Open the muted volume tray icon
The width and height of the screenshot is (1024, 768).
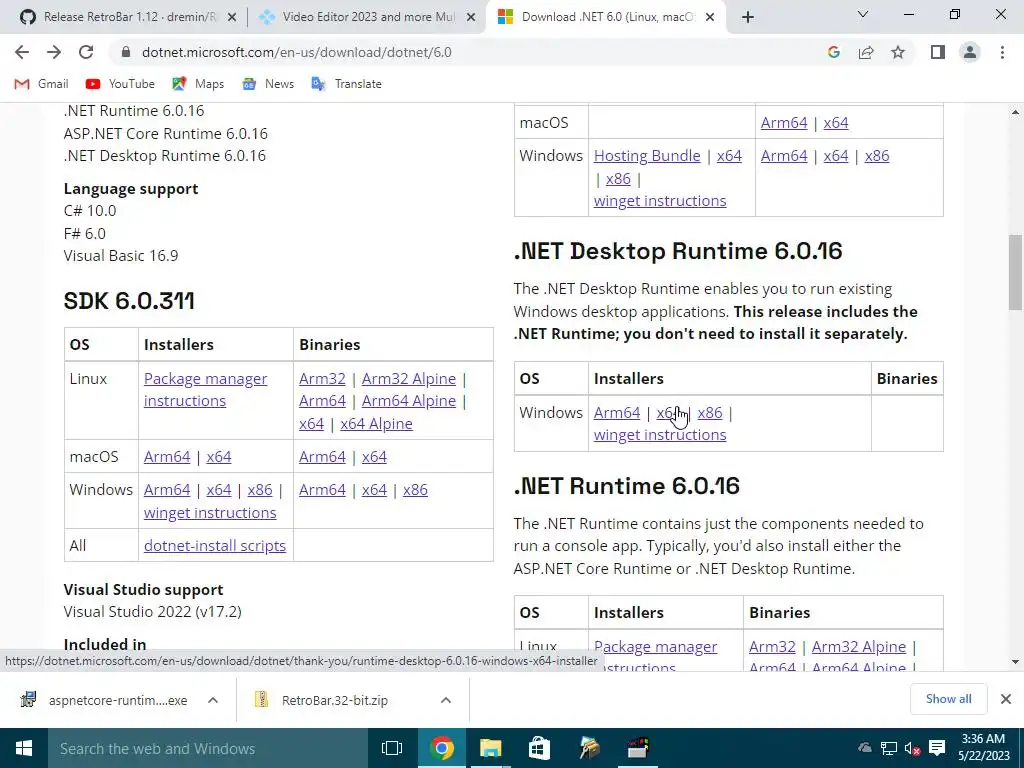click(x=912, y=748)
